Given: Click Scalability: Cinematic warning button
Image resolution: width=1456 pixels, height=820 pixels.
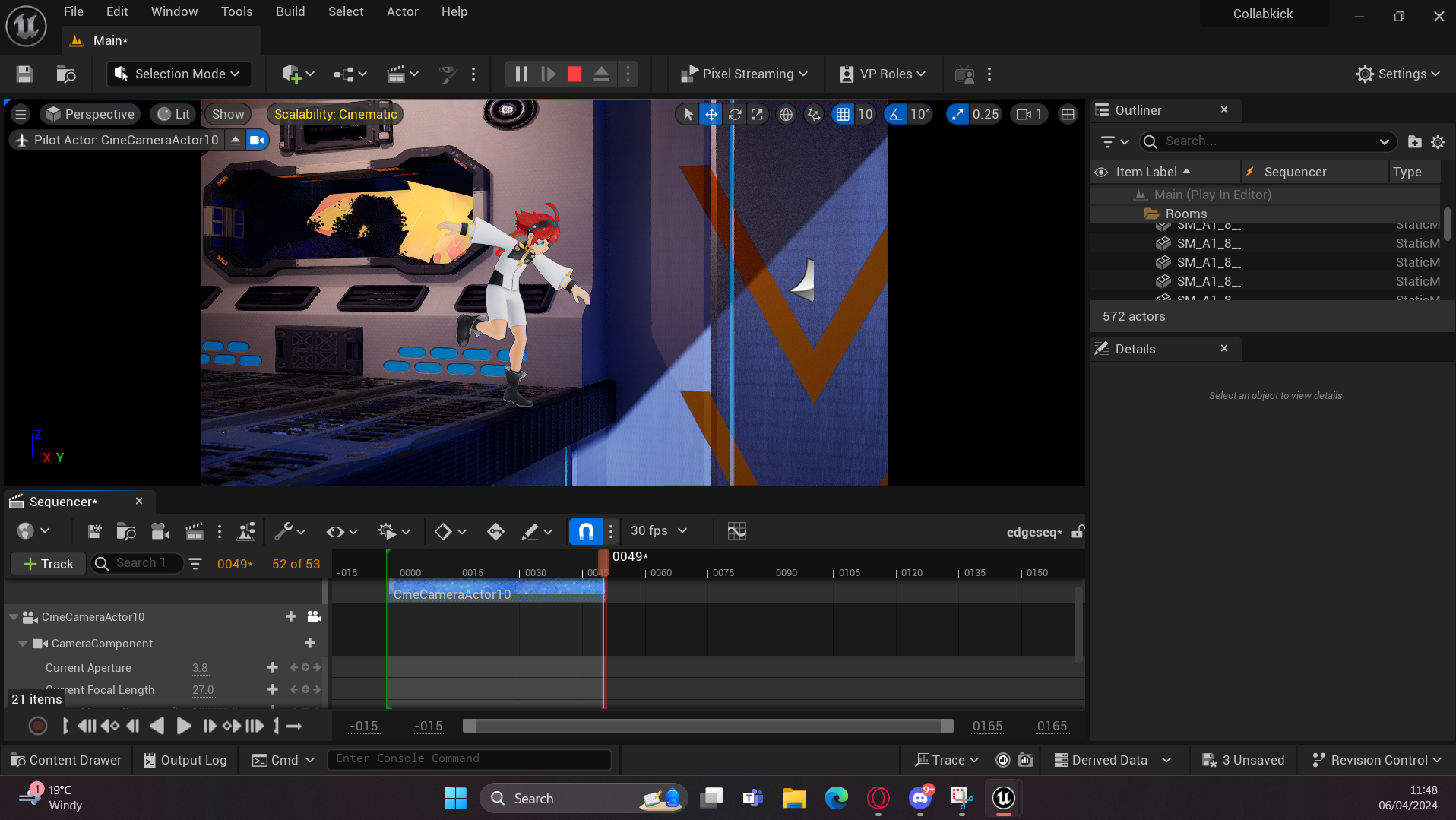Looking at the screenshot, I should point(335,114).
